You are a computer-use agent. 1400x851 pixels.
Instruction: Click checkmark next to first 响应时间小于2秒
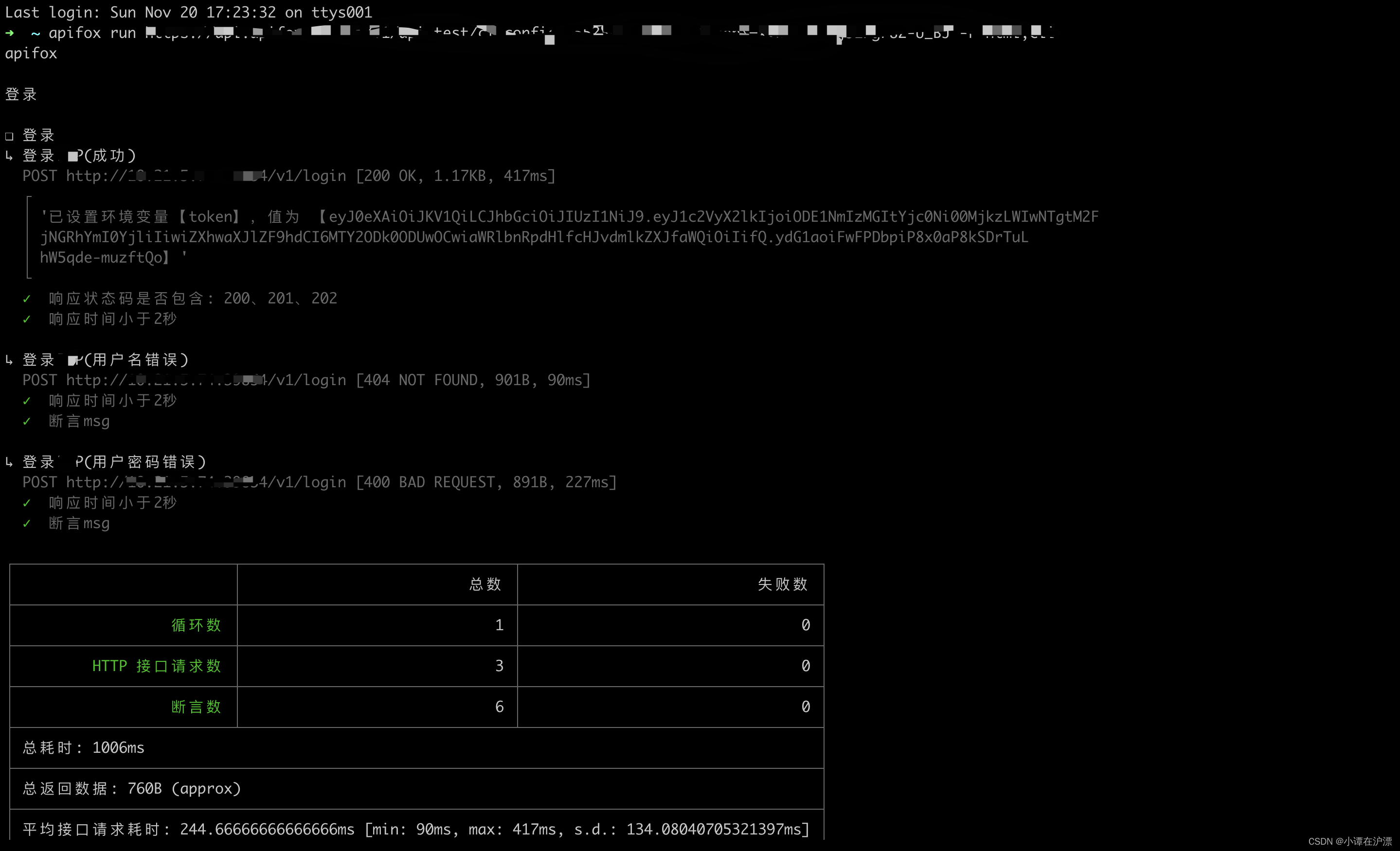tap(27, 319)
